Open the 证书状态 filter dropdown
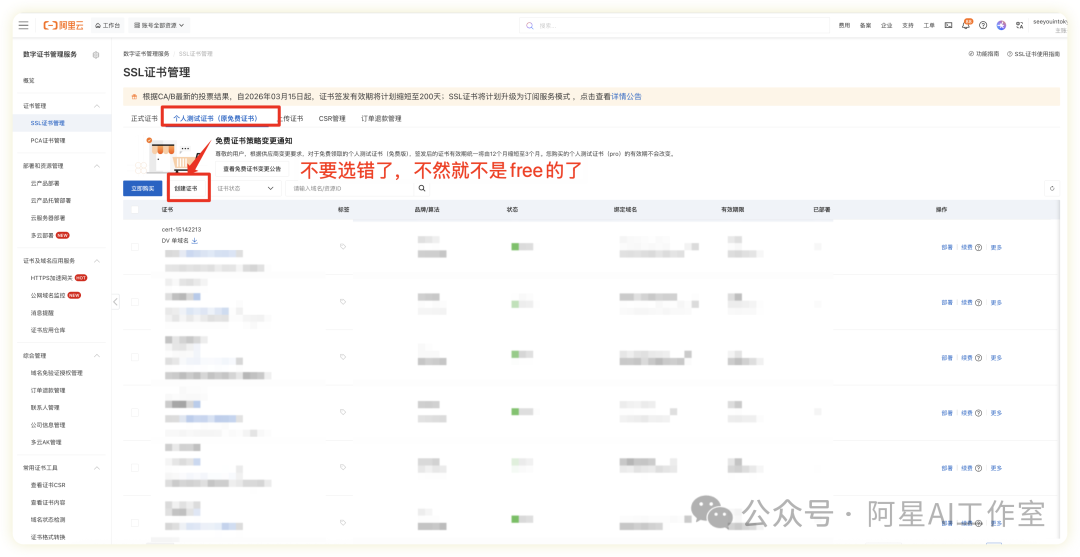The height and width of the screenshot is (557, 1080). click(247, 188)
